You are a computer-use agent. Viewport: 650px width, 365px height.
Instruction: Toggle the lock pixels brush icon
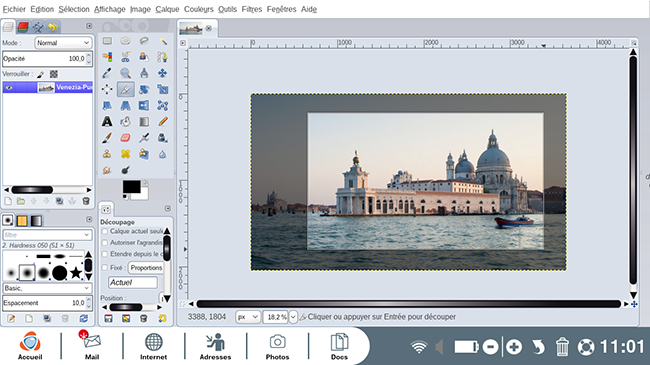[x=41, y=74]
